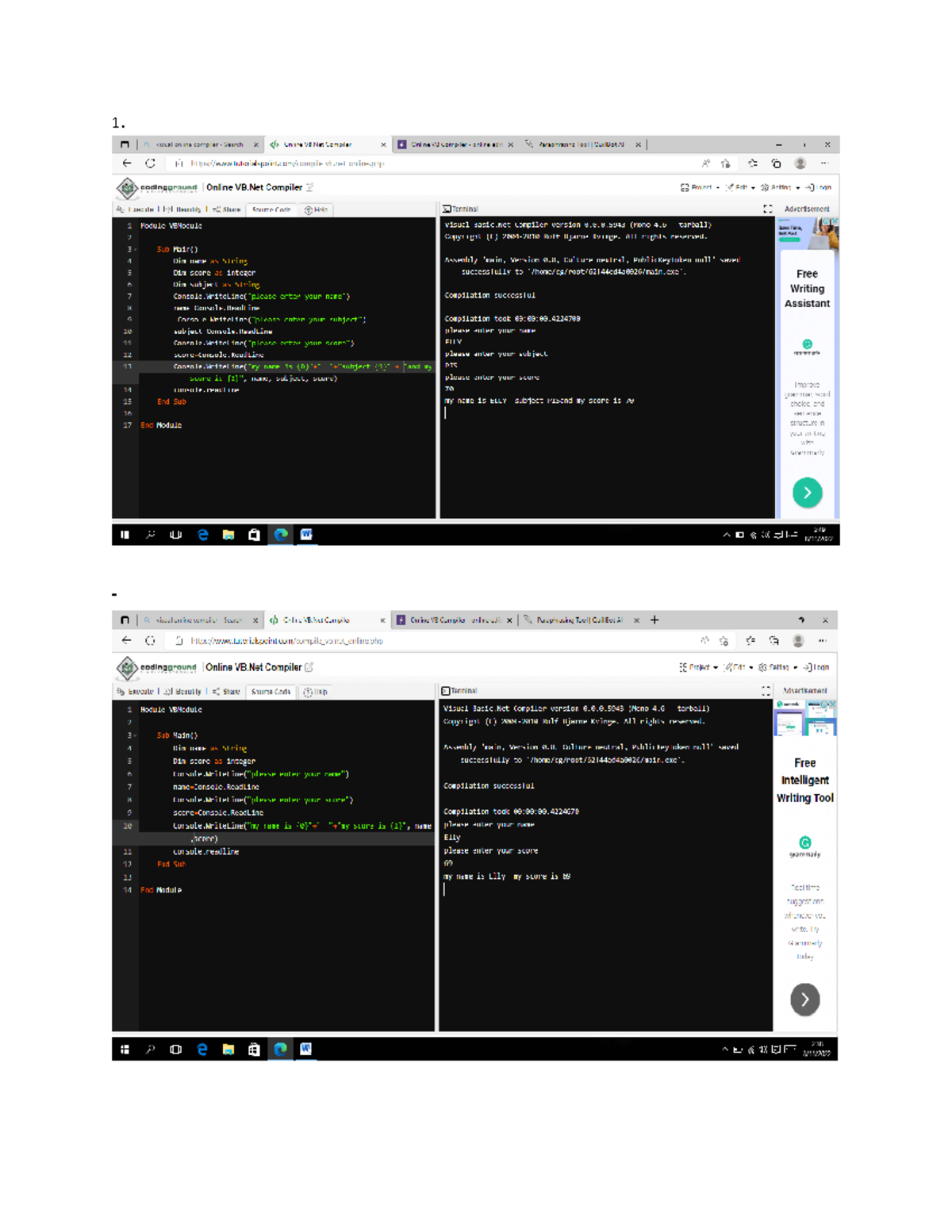This screenshot has width=952, height=1232.
Task: Click Execute in the top screenshot's compiler toolbar
Action: coord(136,210)
